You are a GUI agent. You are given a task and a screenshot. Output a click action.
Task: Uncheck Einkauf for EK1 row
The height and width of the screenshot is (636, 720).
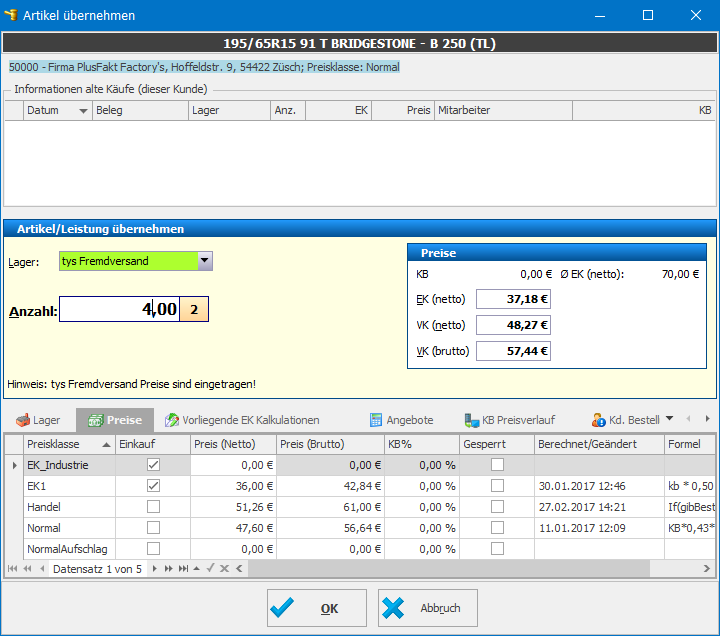153,486
